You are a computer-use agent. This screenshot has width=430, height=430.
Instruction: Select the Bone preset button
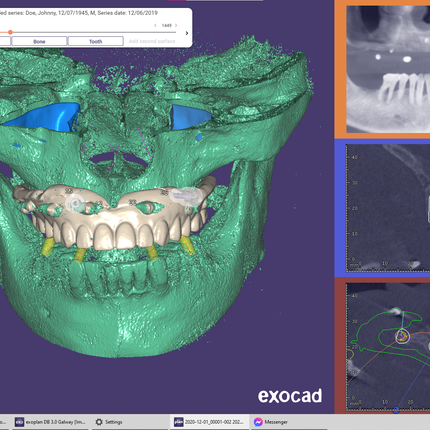[39, 41]
